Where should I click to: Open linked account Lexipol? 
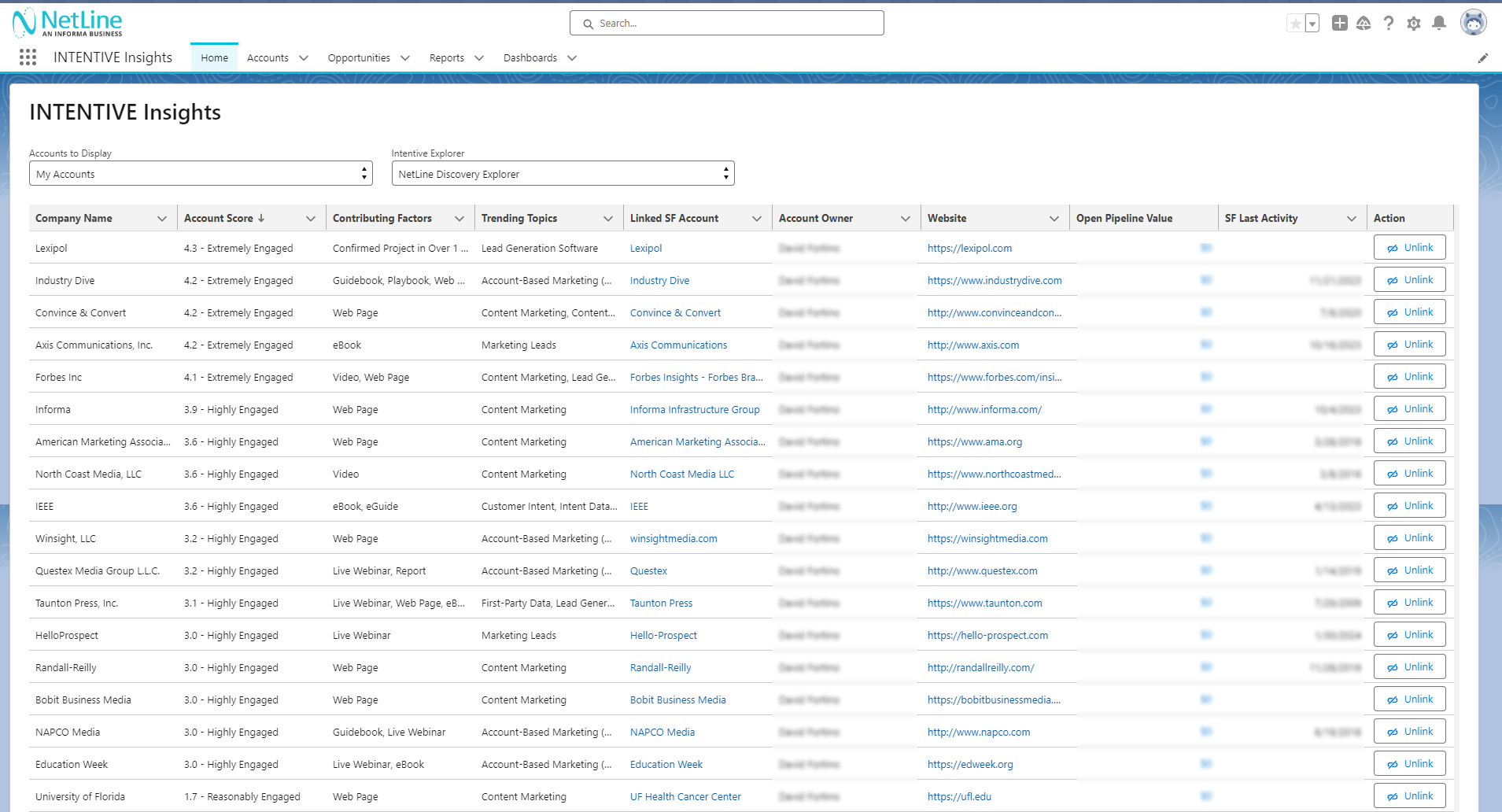coord(646,248)
